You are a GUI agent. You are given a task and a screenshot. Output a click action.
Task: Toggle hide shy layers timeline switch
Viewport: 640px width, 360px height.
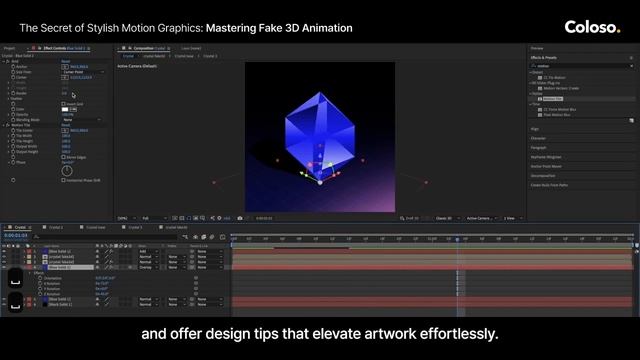tap(196, 237)
